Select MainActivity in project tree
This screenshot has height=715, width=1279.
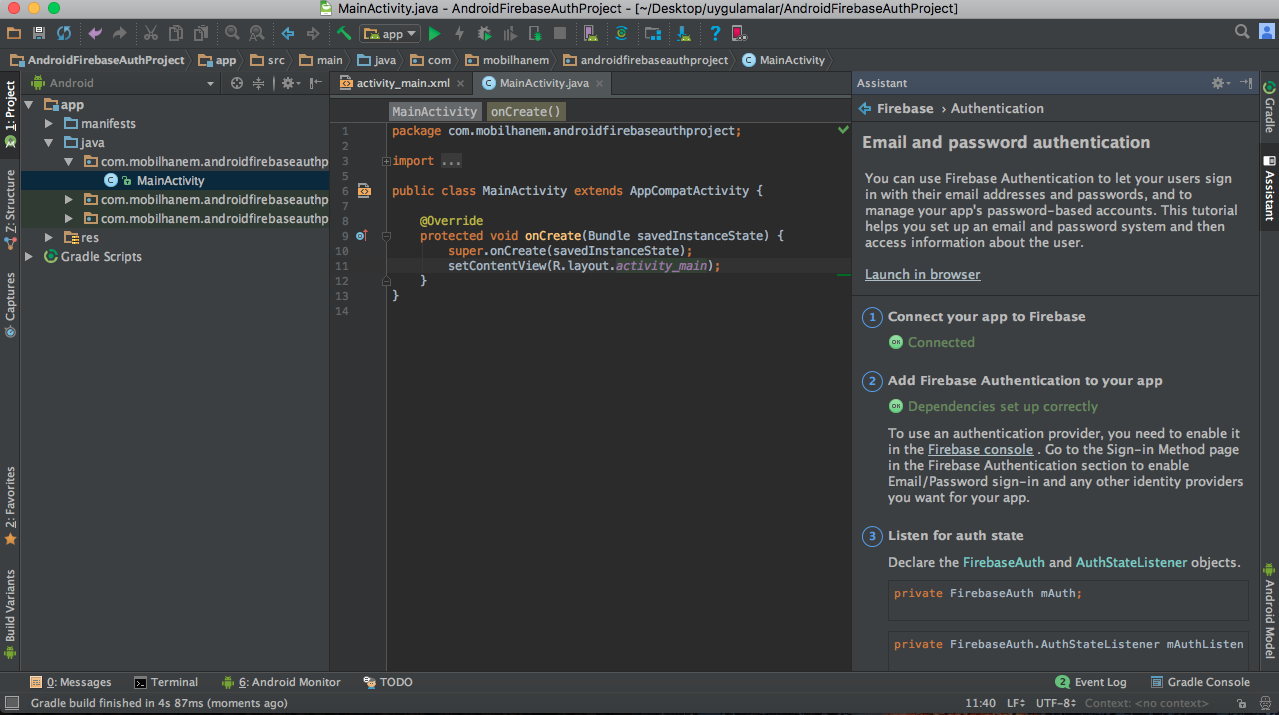coord(170,181)
